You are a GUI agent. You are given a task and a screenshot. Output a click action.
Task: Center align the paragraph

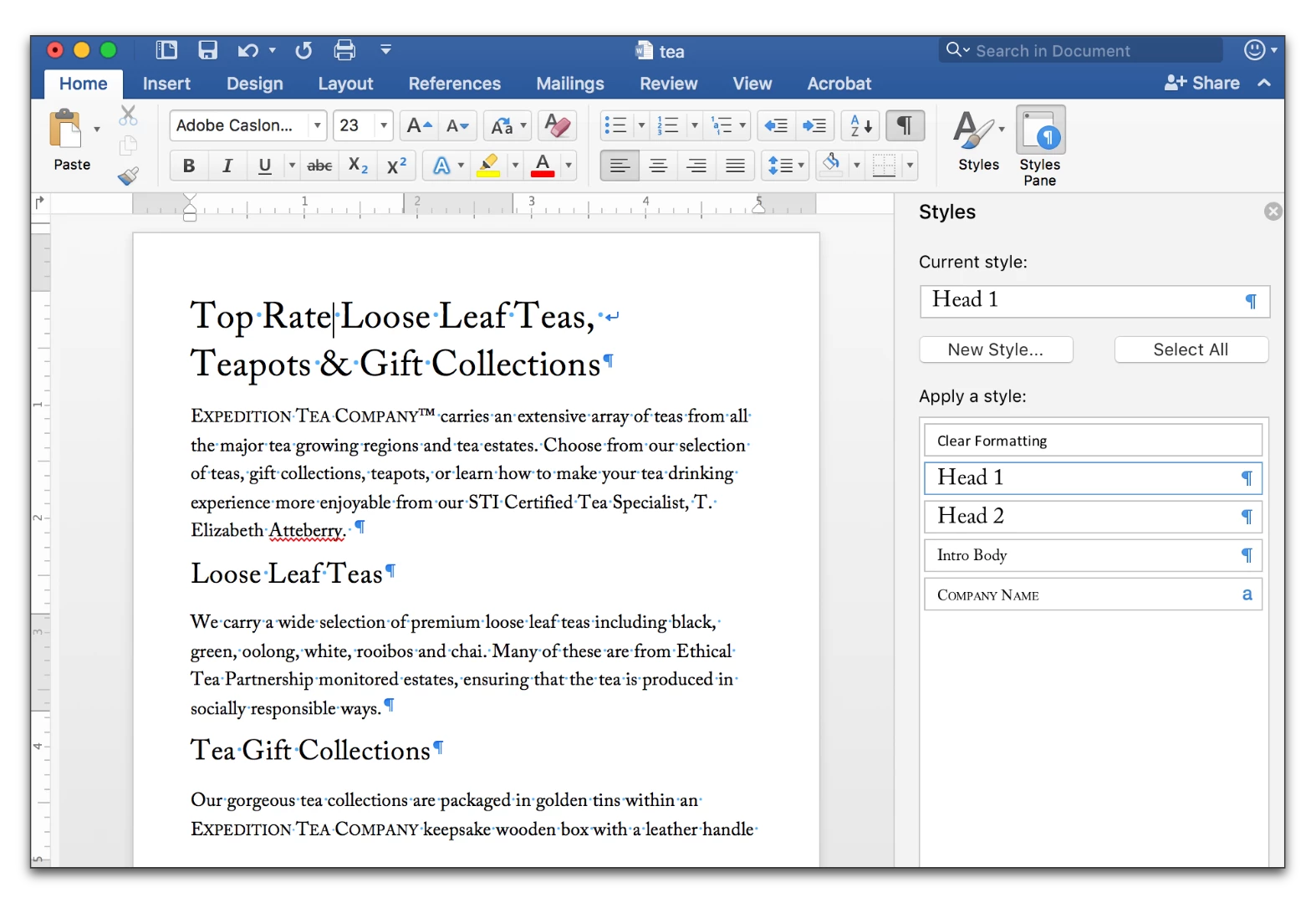coord(658,166)
